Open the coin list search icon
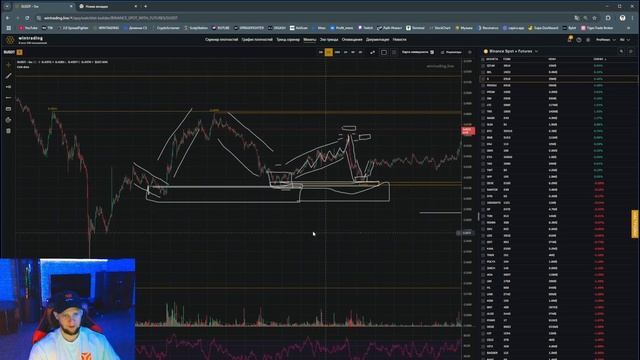This screenshot has width=640, height=360. pos(621,51)
